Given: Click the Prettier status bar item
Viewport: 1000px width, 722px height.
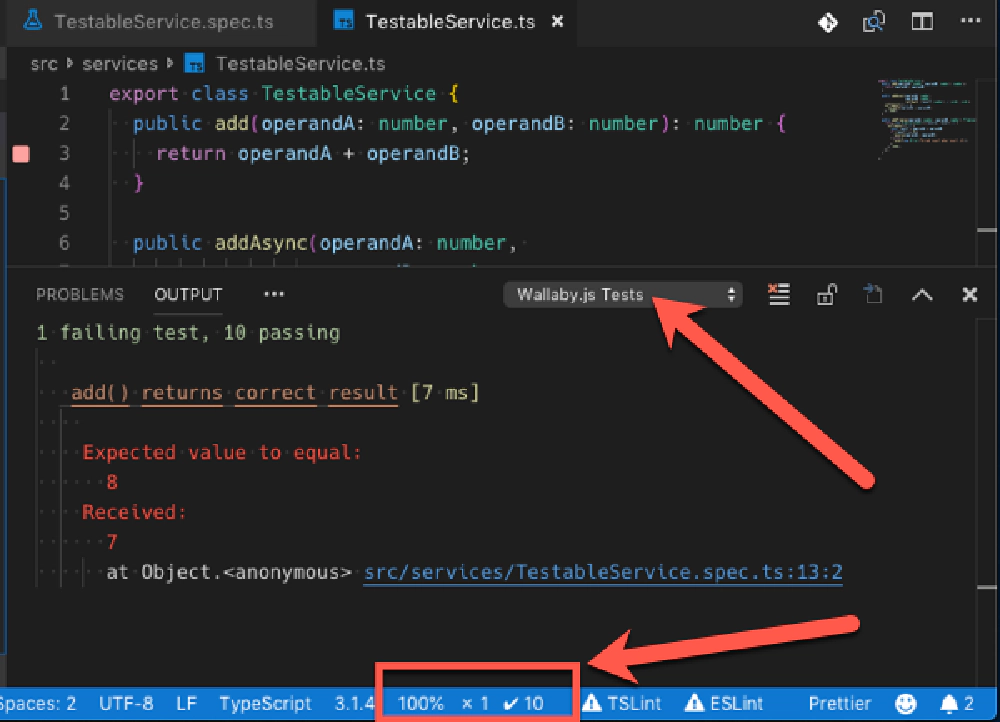Looking at the screenshot, I should pos(839,704).
